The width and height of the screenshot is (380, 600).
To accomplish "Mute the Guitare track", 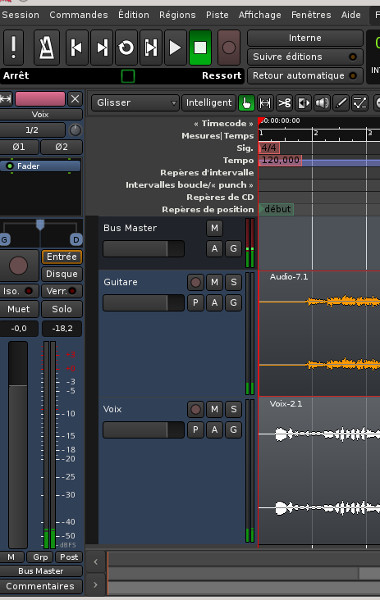I will pyautogui.click(x=214, y=282).
